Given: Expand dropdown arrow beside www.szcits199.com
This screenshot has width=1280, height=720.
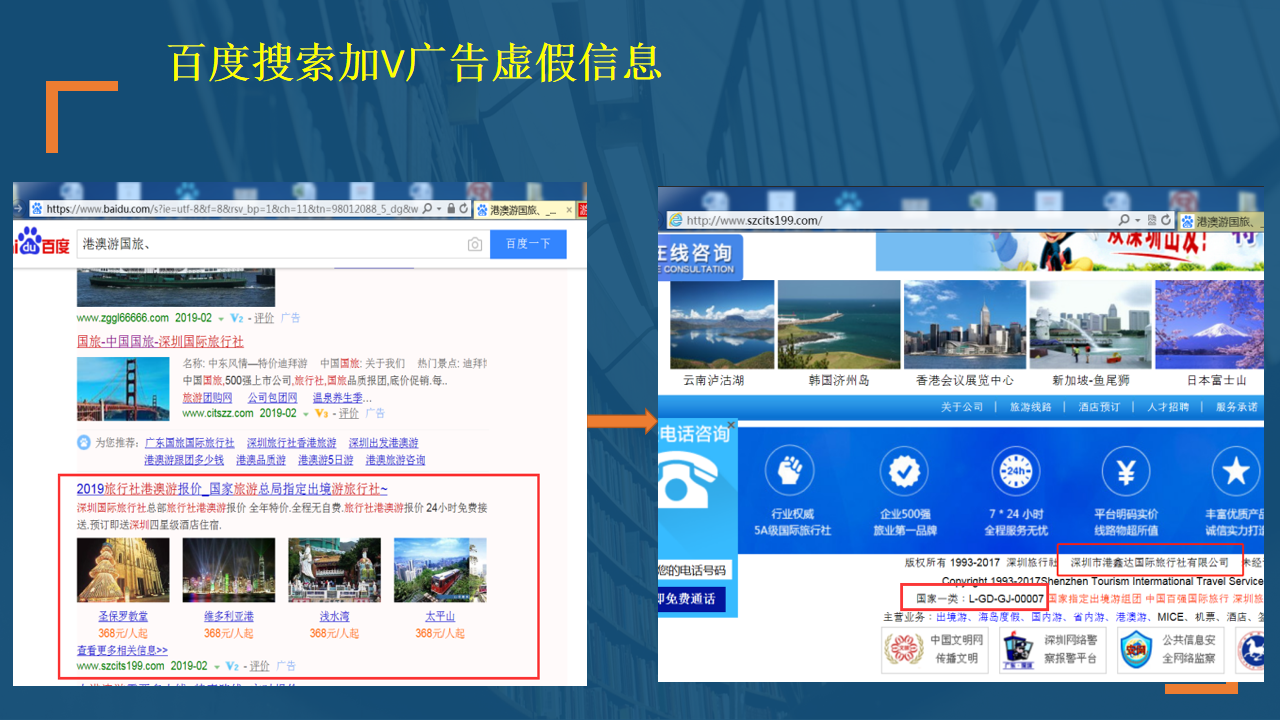Looking at the screenshot, I should click(215, 666).
